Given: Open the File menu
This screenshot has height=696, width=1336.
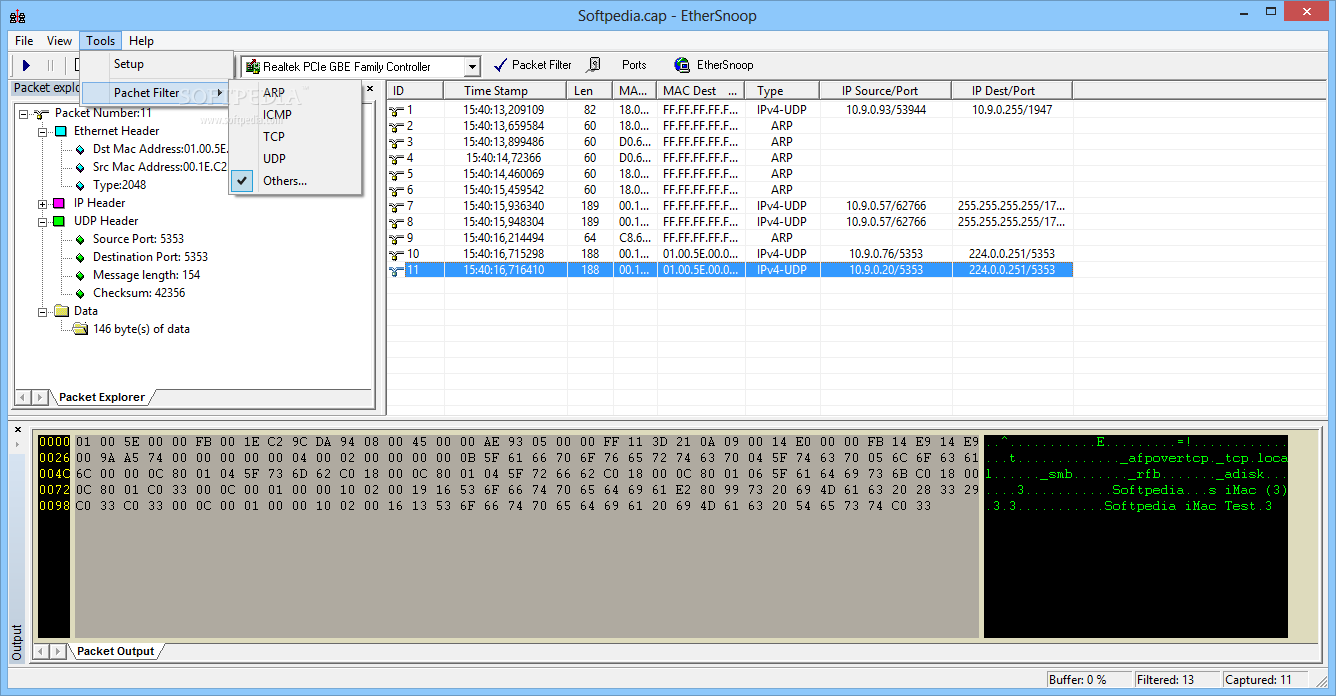Looking at the screenshot, I should coord(24,41).
